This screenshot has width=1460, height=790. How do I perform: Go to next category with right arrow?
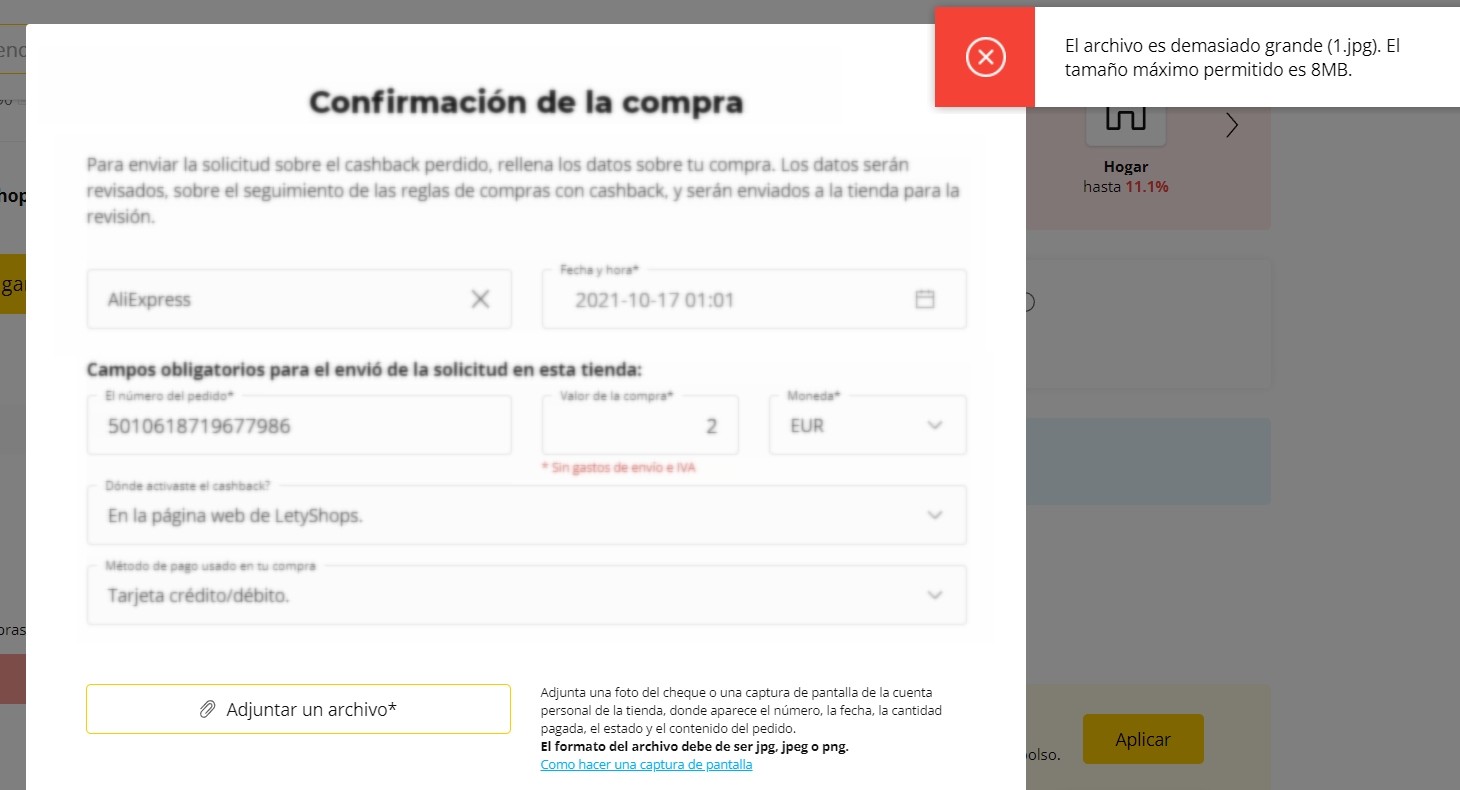[x=1232, y=125]
